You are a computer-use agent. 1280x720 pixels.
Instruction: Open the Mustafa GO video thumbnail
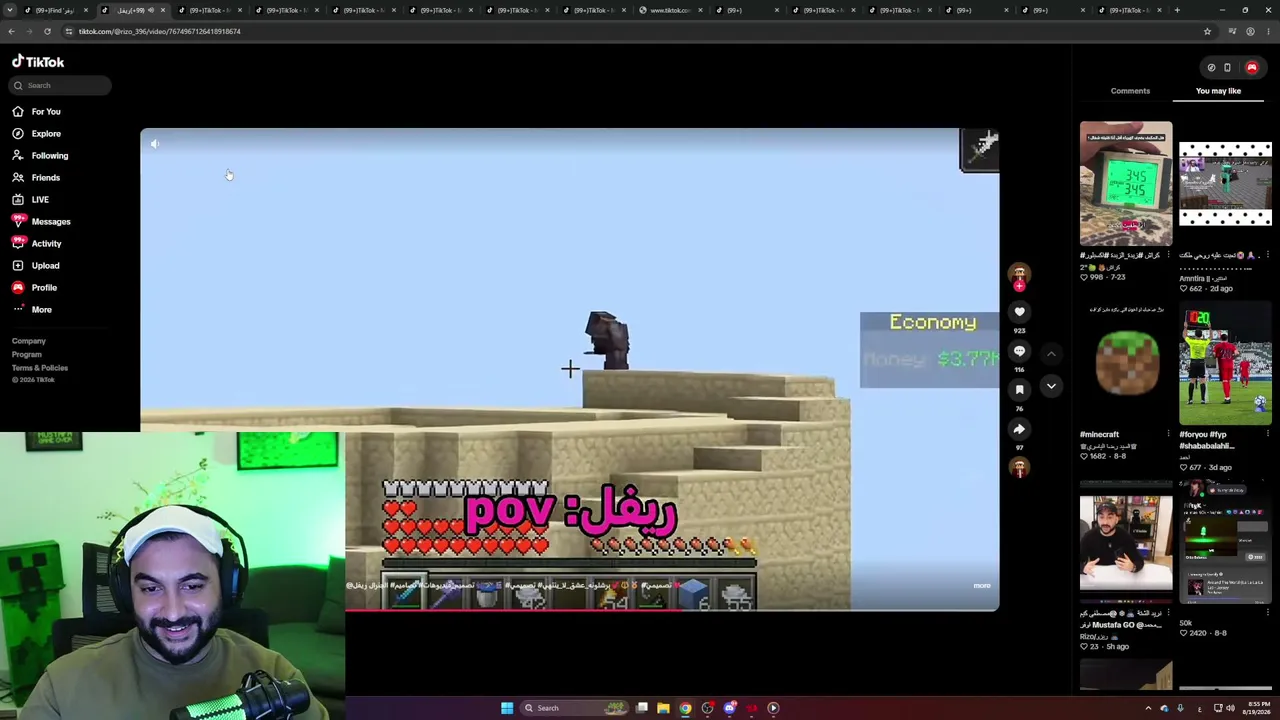coord(1126,543)
